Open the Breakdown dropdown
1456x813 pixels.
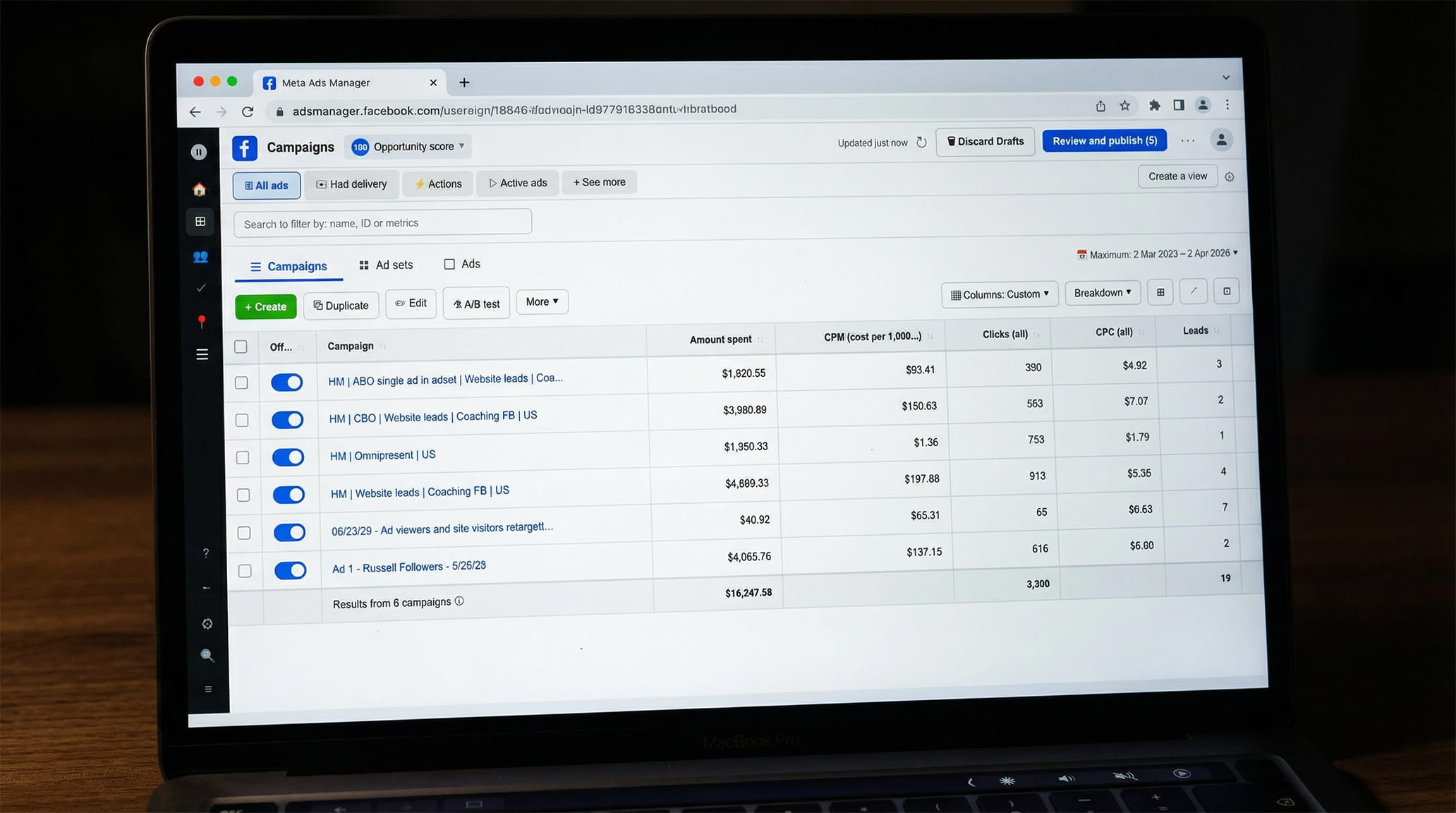[1103, 293]
